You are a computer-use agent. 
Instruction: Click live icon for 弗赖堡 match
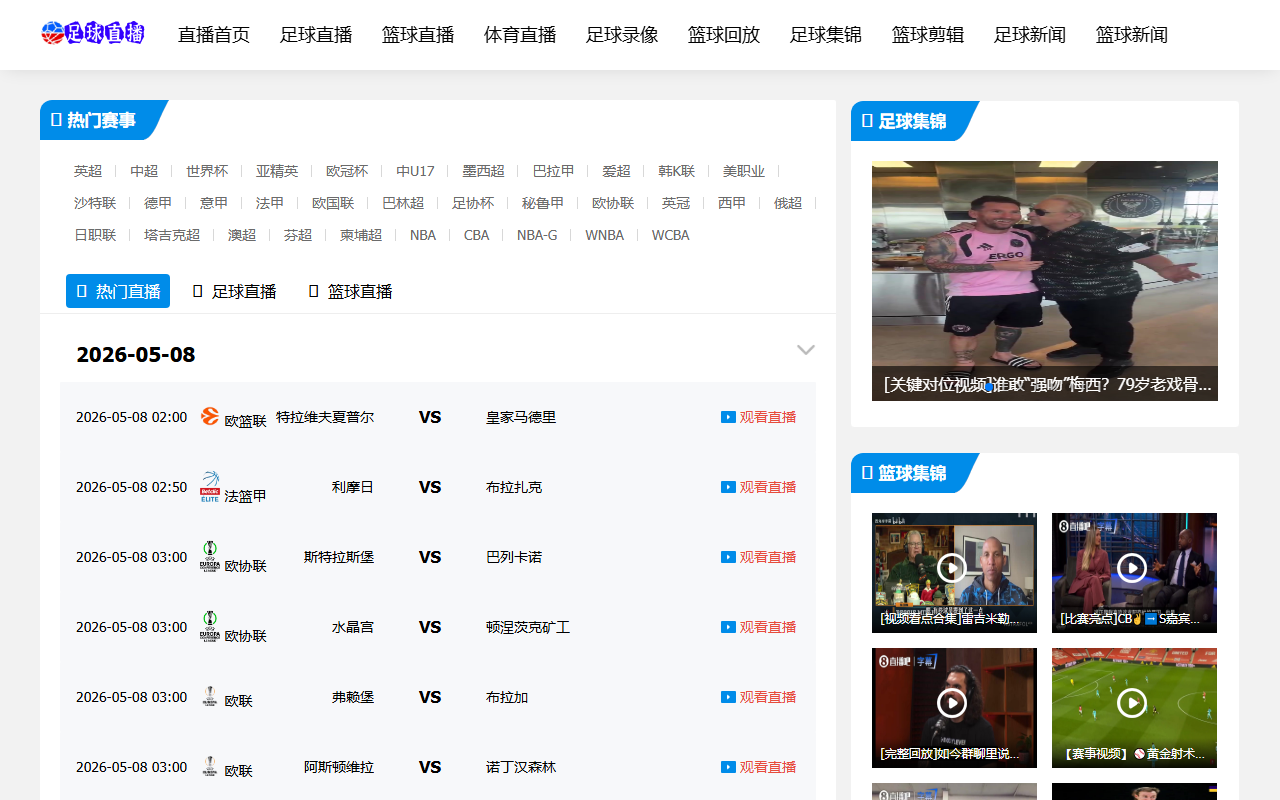point(728,697)
